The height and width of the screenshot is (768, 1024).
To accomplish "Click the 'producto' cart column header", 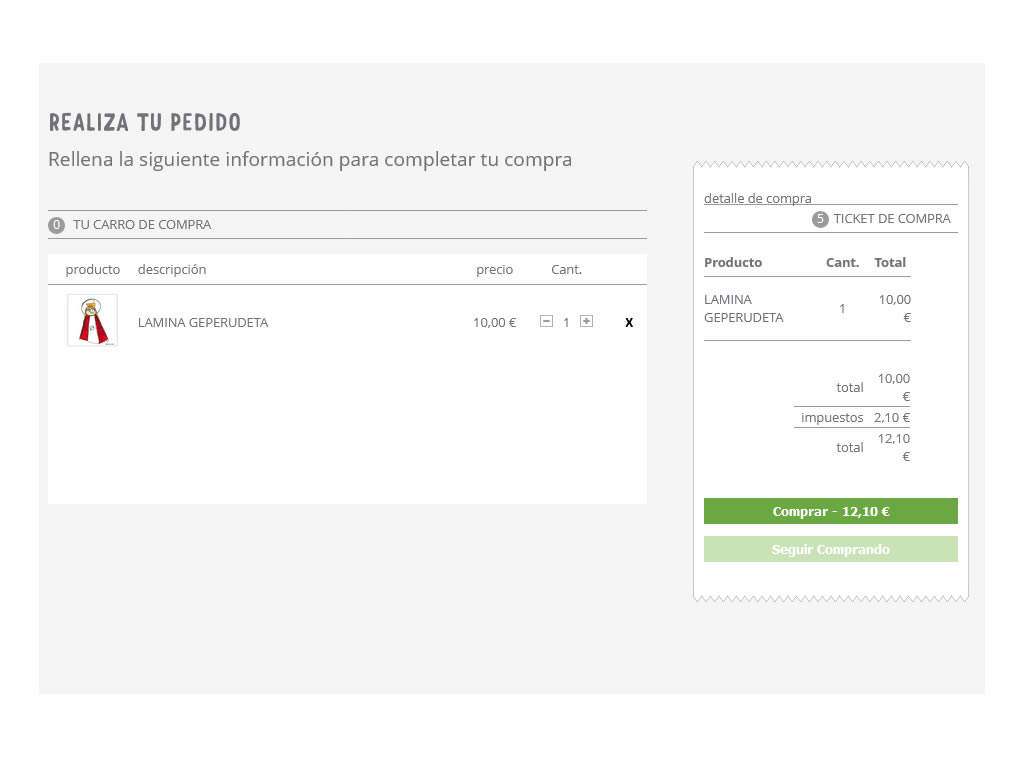I will tap(93, 270).
